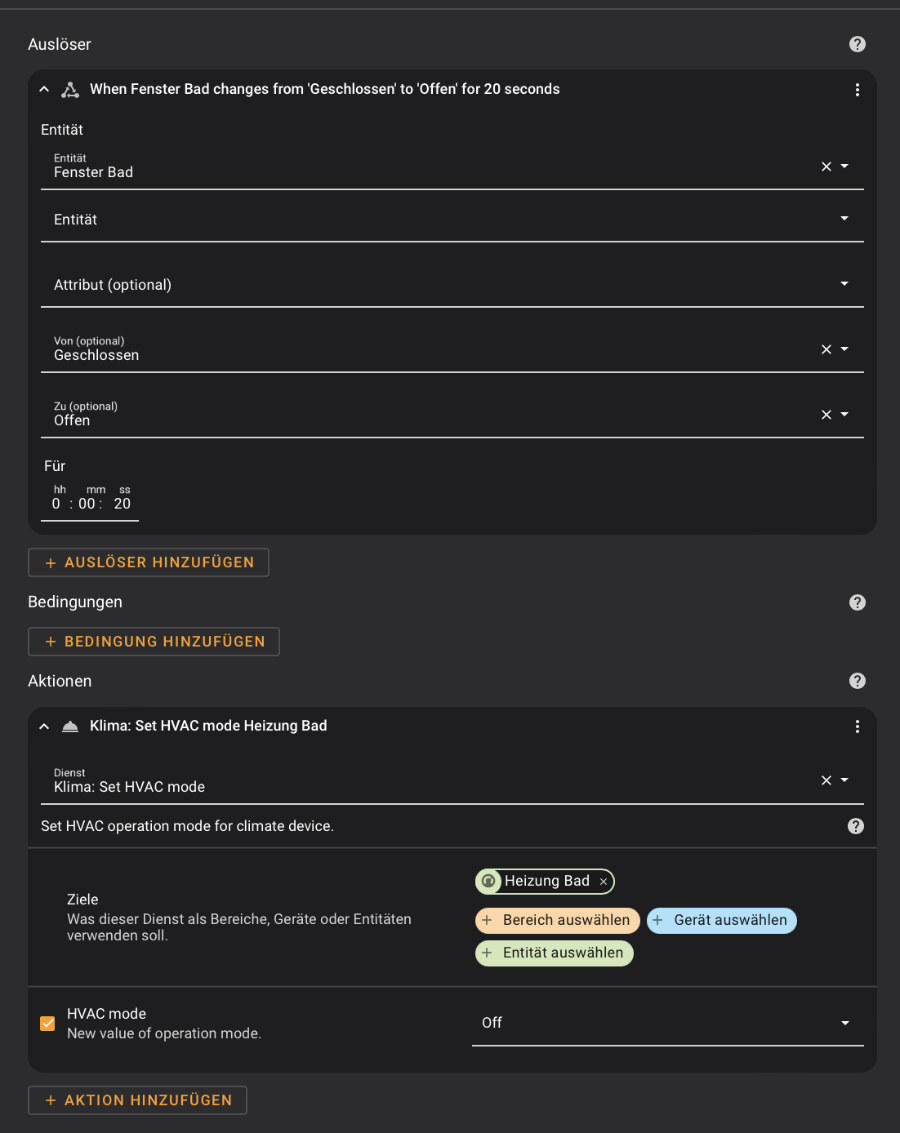The width and height of the screenshot is (900, 1133).
Task: Open help for the Auslöser section
Action: [x=857, y=44]
